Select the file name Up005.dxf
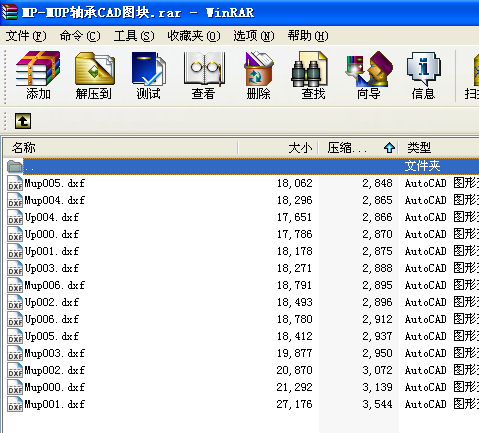This screenshot has width=479, height=433. tap(52, 336)
